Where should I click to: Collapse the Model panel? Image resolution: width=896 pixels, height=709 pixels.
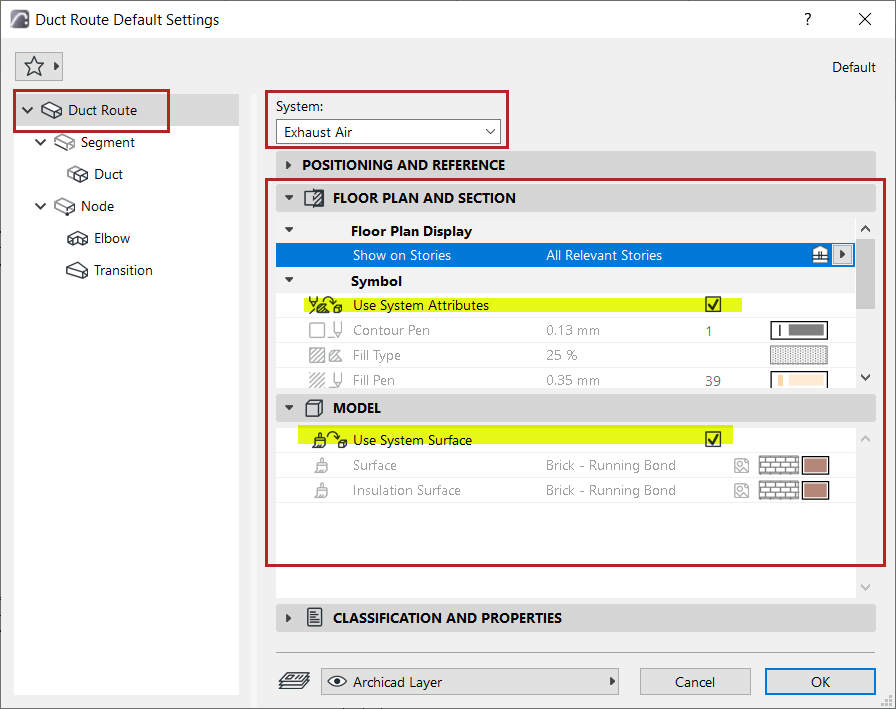289,408
